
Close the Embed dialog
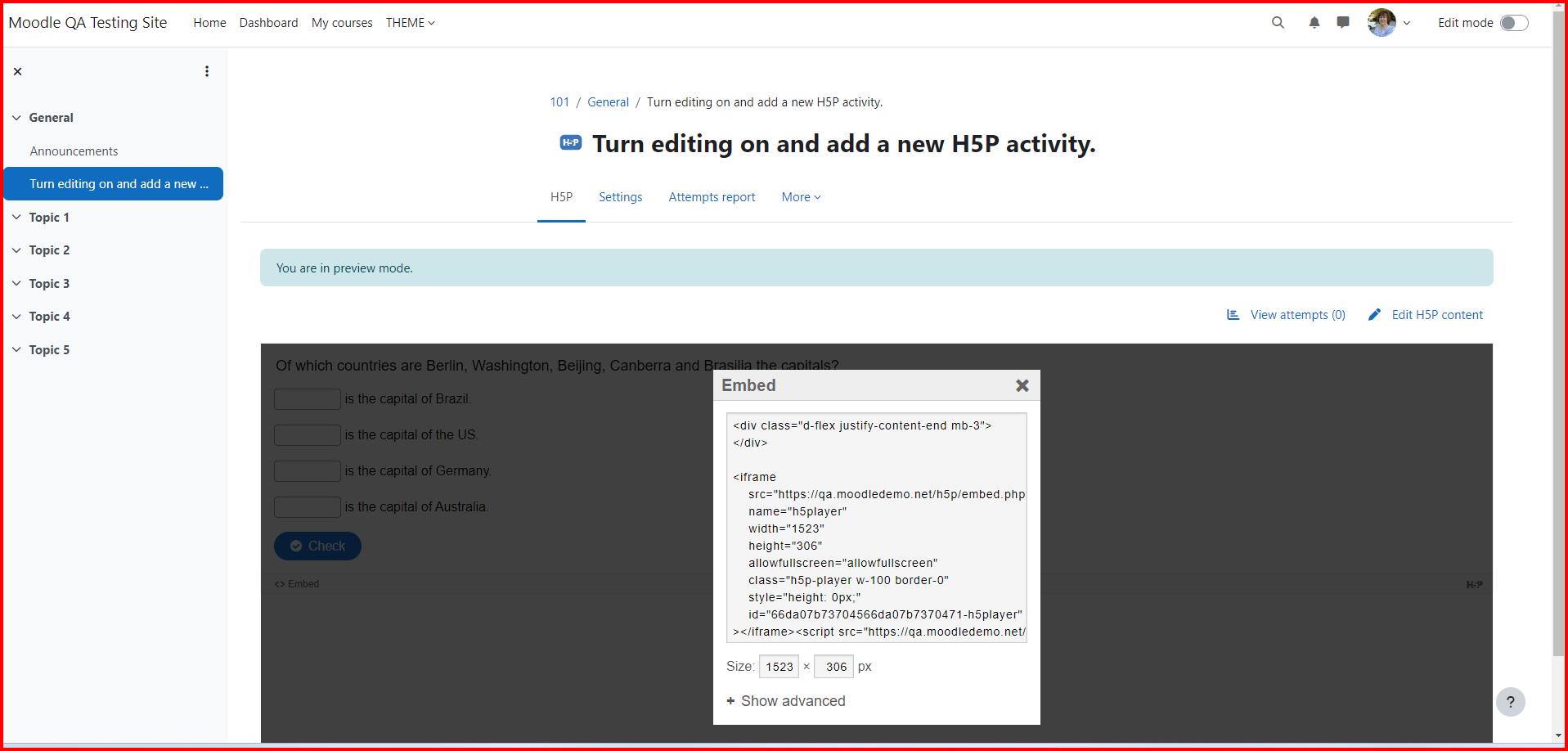pyautogui.click(x=1022, y=385)
